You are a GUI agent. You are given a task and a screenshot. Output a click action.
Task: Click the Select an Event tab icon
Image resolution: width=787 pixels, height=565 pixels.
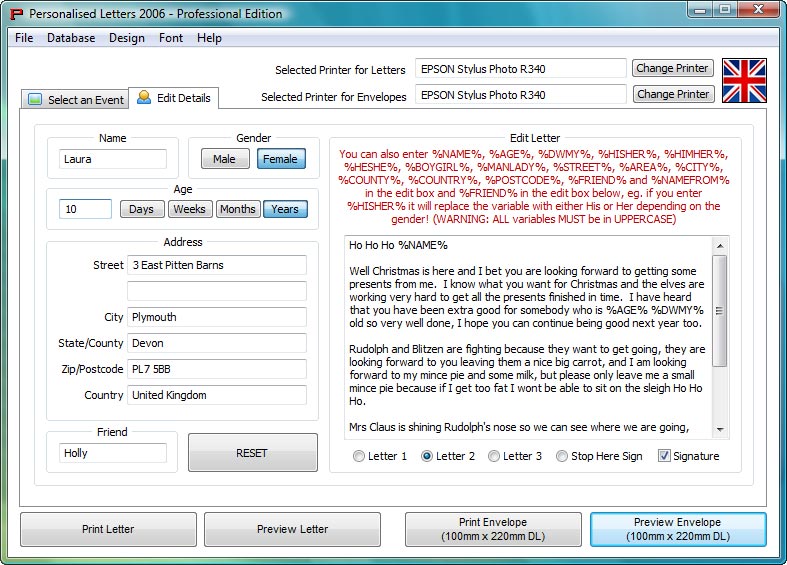coord(35,99)
